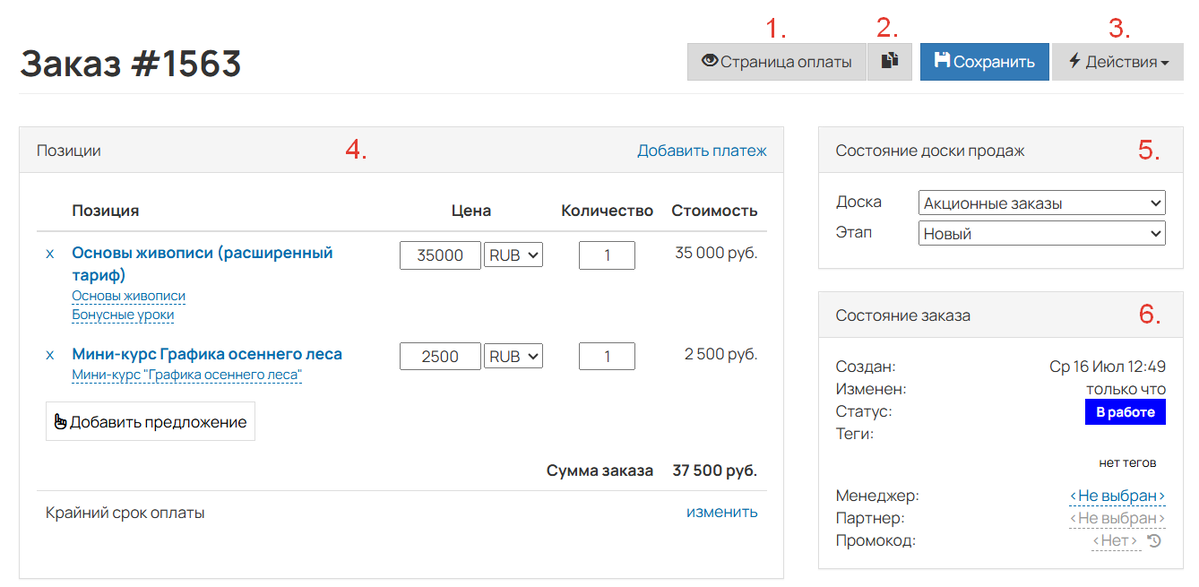Click the нет тегов tags text

pyautogui.click(x=1127, y=463)
